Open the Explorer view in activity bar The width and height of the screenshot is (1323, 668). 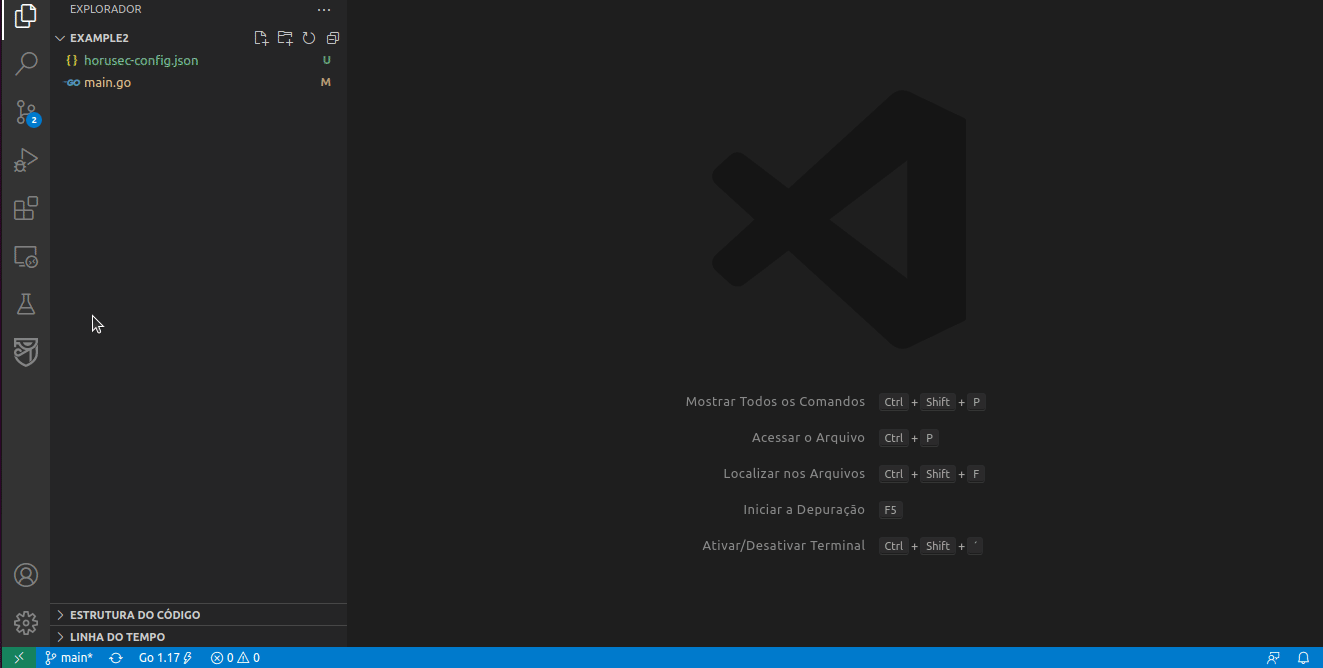click(x=26, y=17)
